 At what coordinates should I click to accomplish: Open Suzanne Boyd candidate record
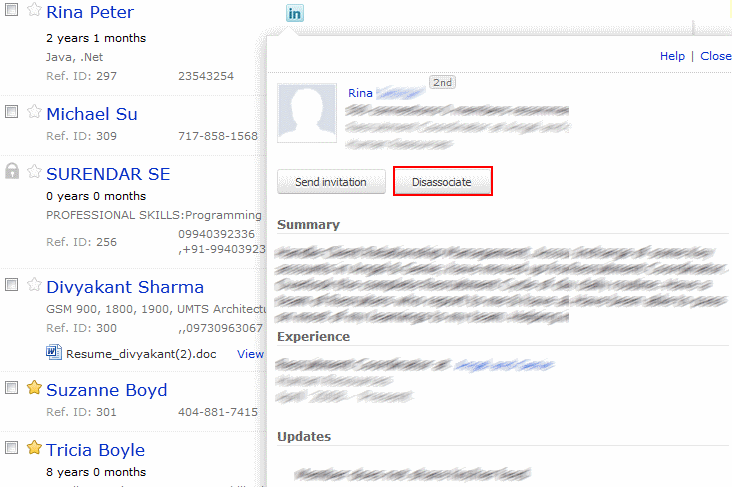coord(106,390)
